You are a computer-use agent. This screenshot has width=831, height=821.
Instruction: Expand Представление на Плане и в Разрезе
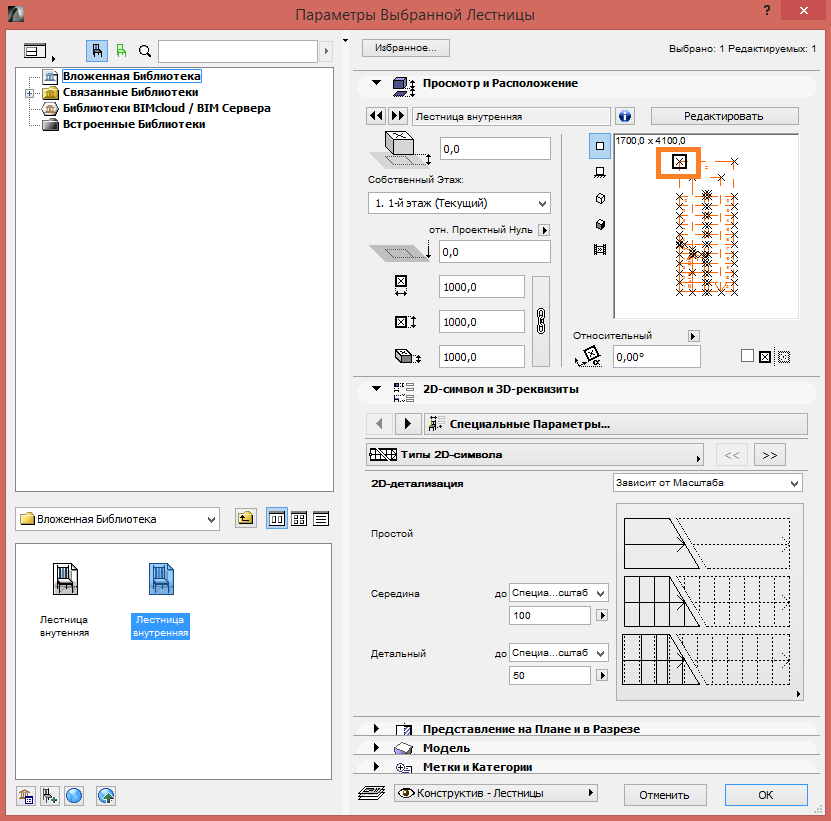[x=376, y=728]
